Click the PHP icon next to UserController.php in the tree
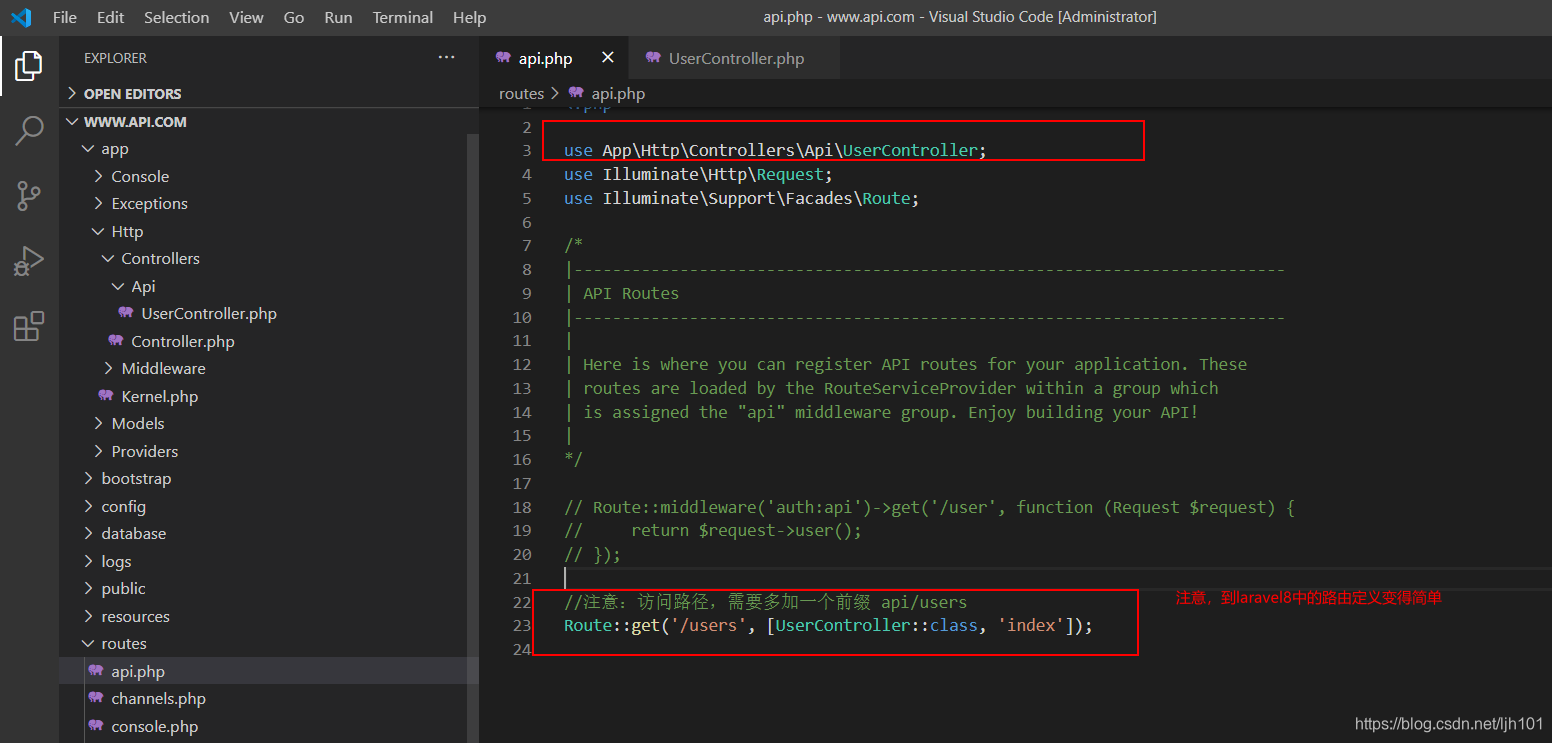1552x743 pixels. [126, 313]
